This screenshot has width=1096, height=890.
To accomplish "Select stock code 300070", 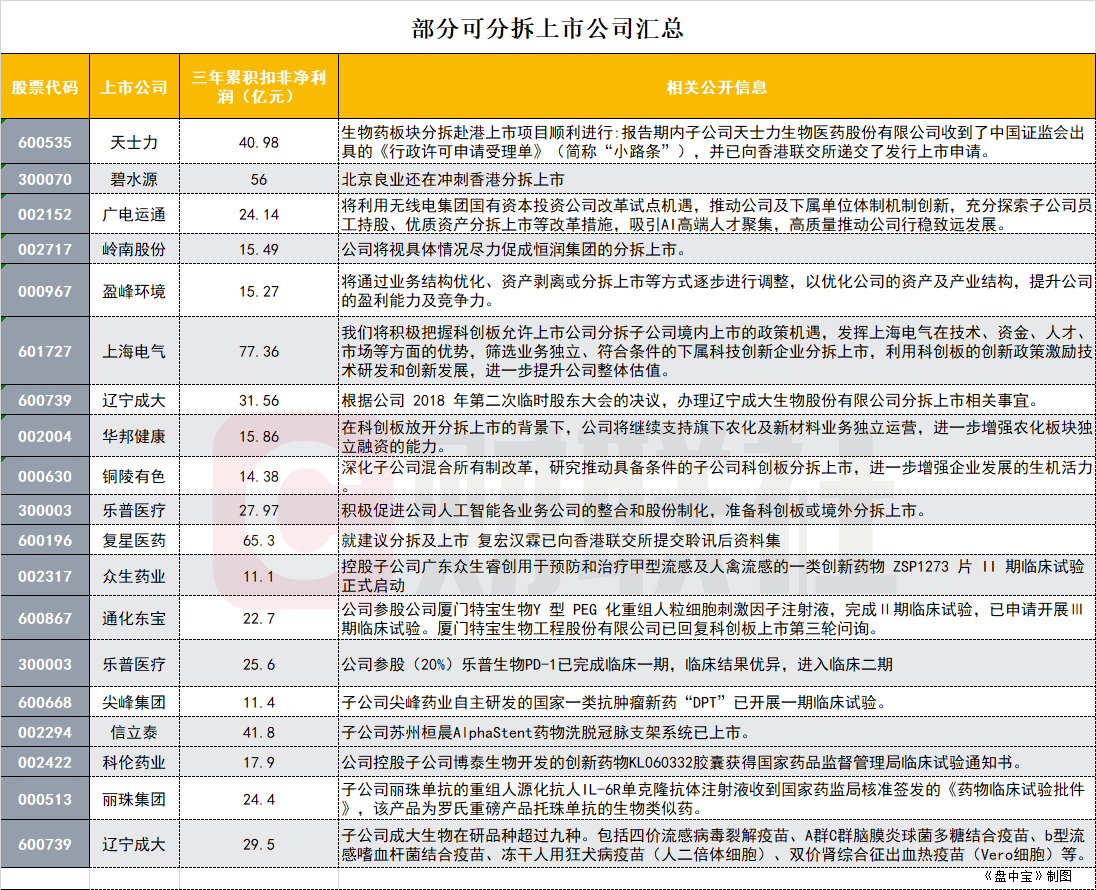I will (x=45, y=179).
